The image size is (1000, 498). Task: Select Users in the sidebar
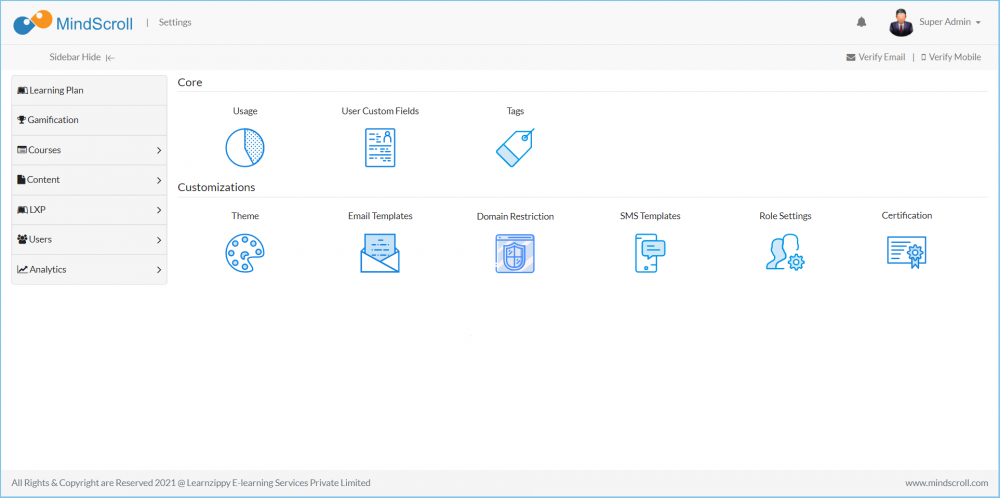tap(89, 240)
